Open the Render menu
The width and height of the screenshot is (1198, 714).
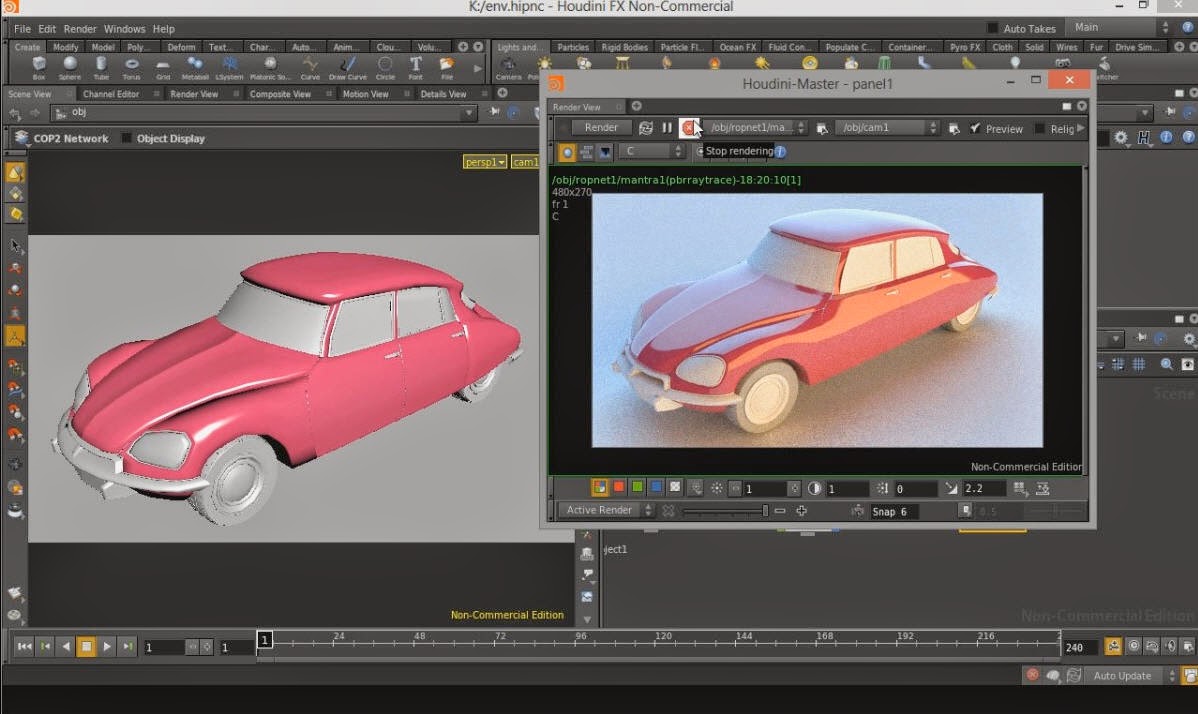tap(80, 28)
